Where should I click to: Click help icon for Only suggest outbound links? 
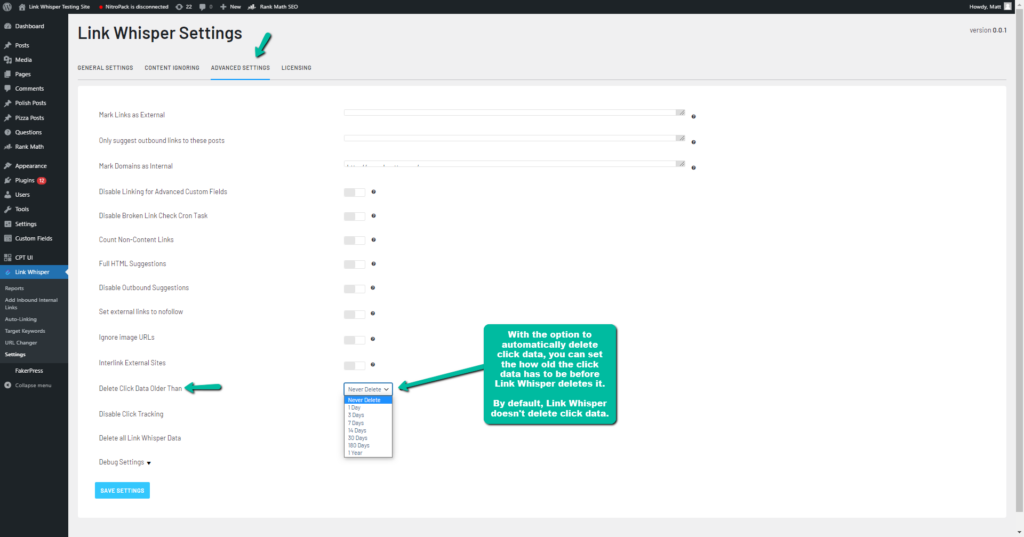694,142
